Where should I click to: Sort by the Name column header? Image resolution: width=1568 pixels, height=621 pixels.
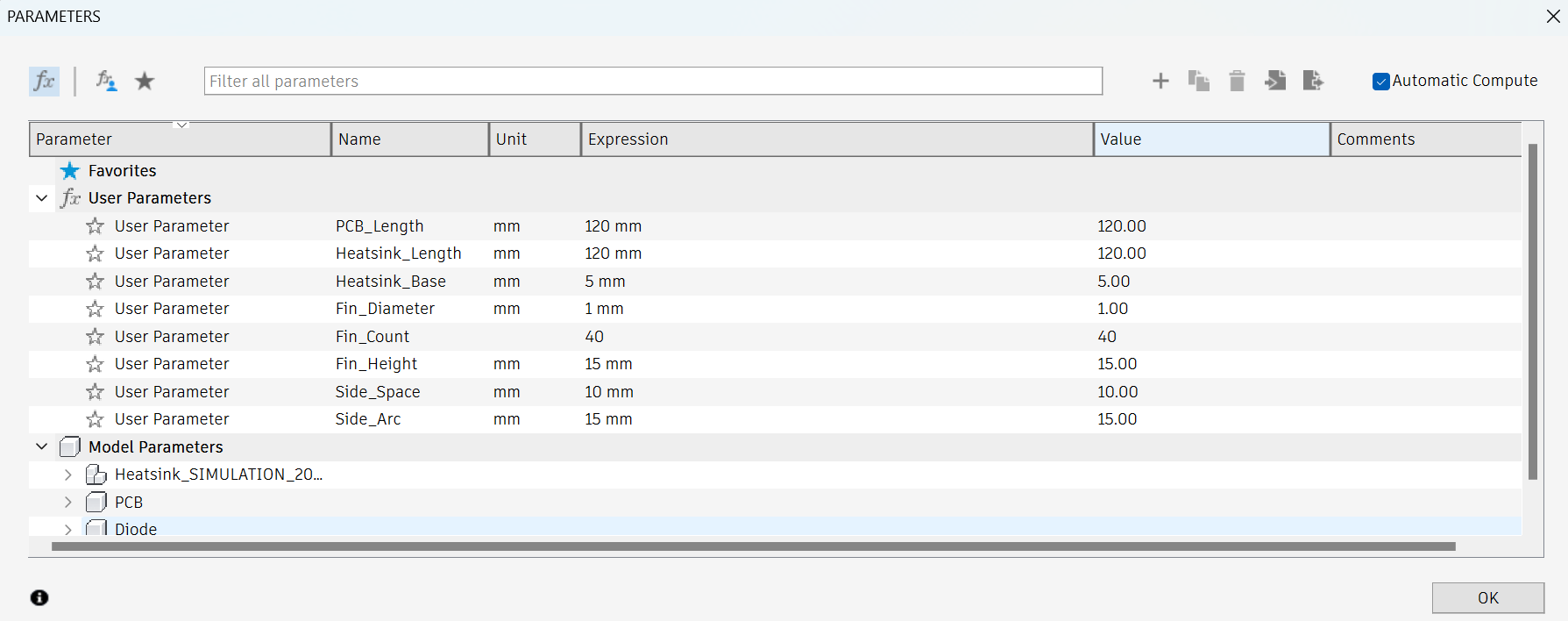coord(409,139)
